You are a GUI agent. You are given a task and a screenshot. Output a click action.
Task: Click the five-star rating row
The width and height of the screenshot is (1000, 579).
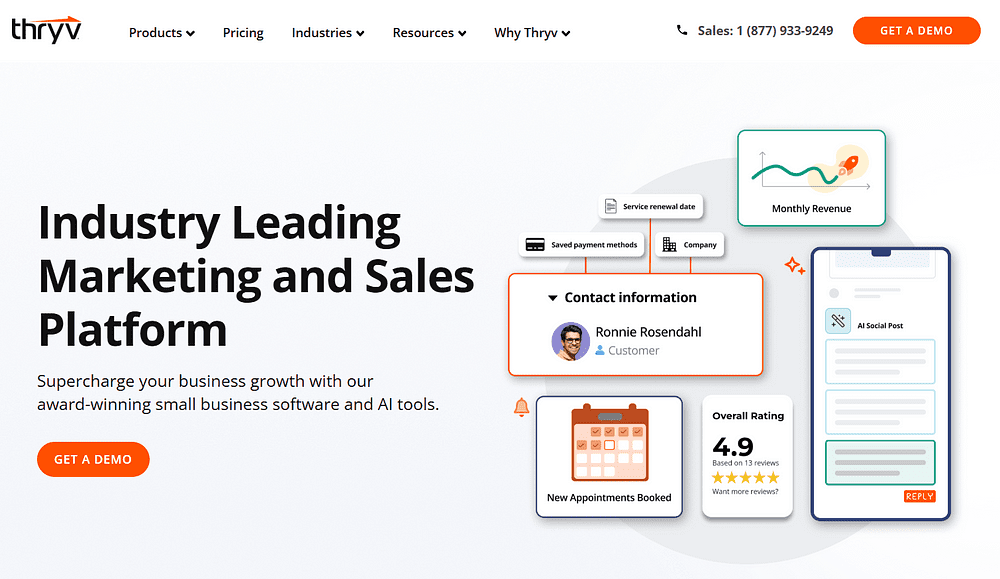tap(746, 478)
